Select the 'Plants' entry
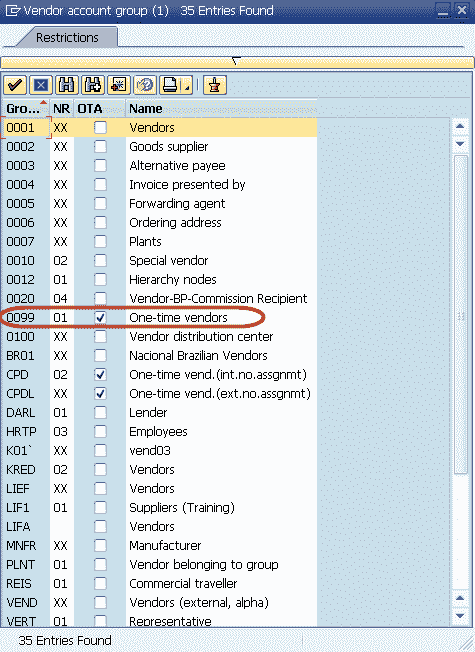The width and height of the screenshot is (475, 652). (x=145, y=242)
